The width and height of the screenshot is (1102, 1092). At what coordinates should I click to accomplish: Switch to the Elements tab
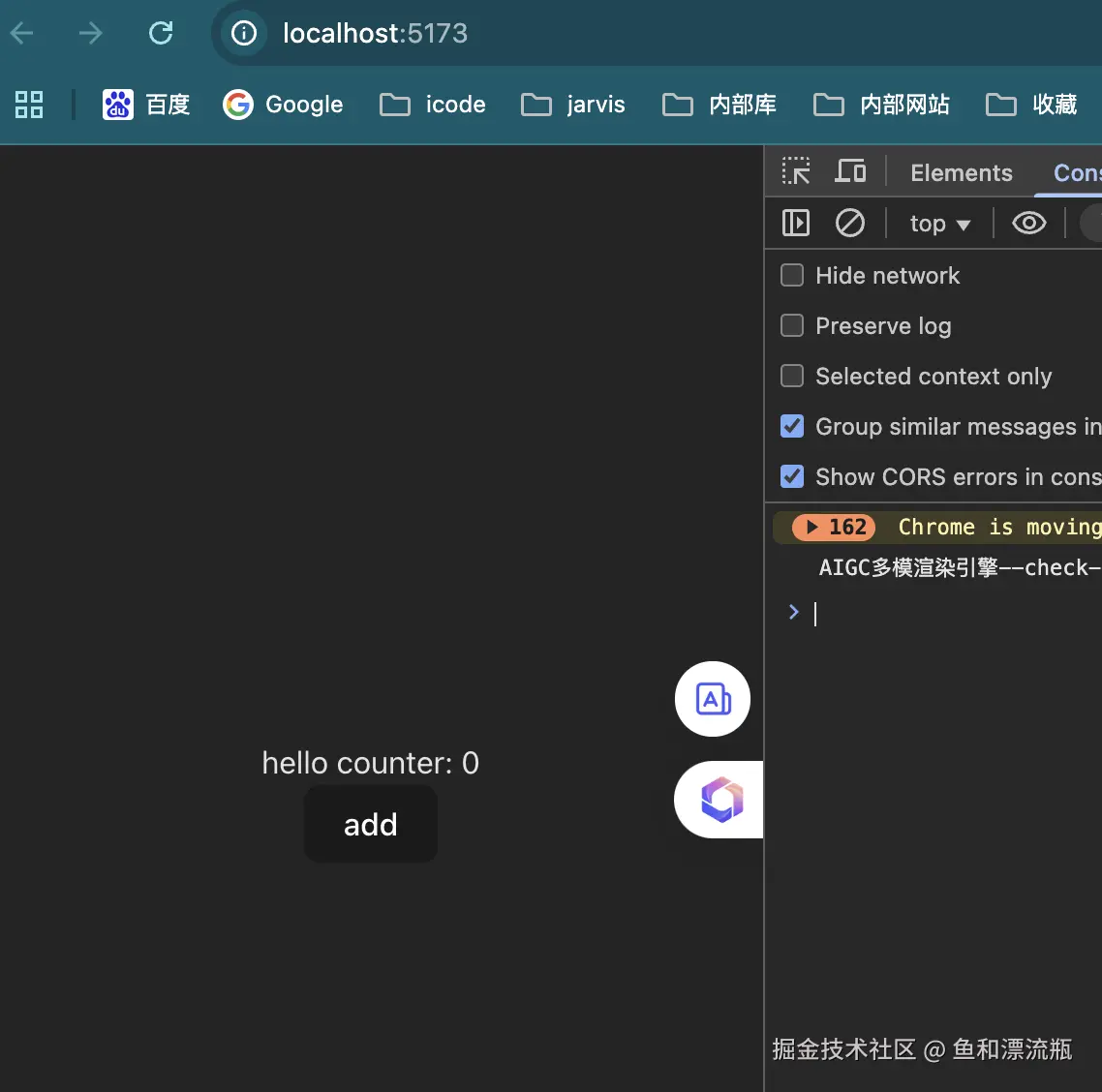pos(961,172)
